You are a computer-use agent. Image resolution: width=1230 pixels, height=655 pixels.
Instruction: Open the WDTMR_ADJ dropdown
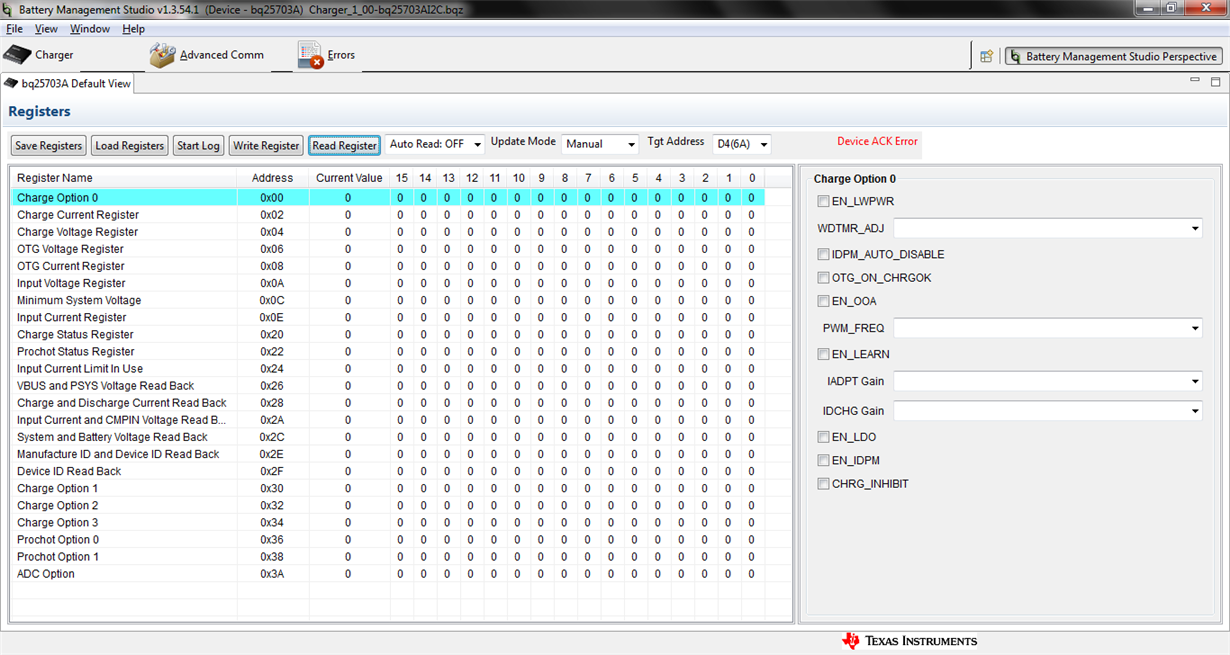(x=1048, y=228)
